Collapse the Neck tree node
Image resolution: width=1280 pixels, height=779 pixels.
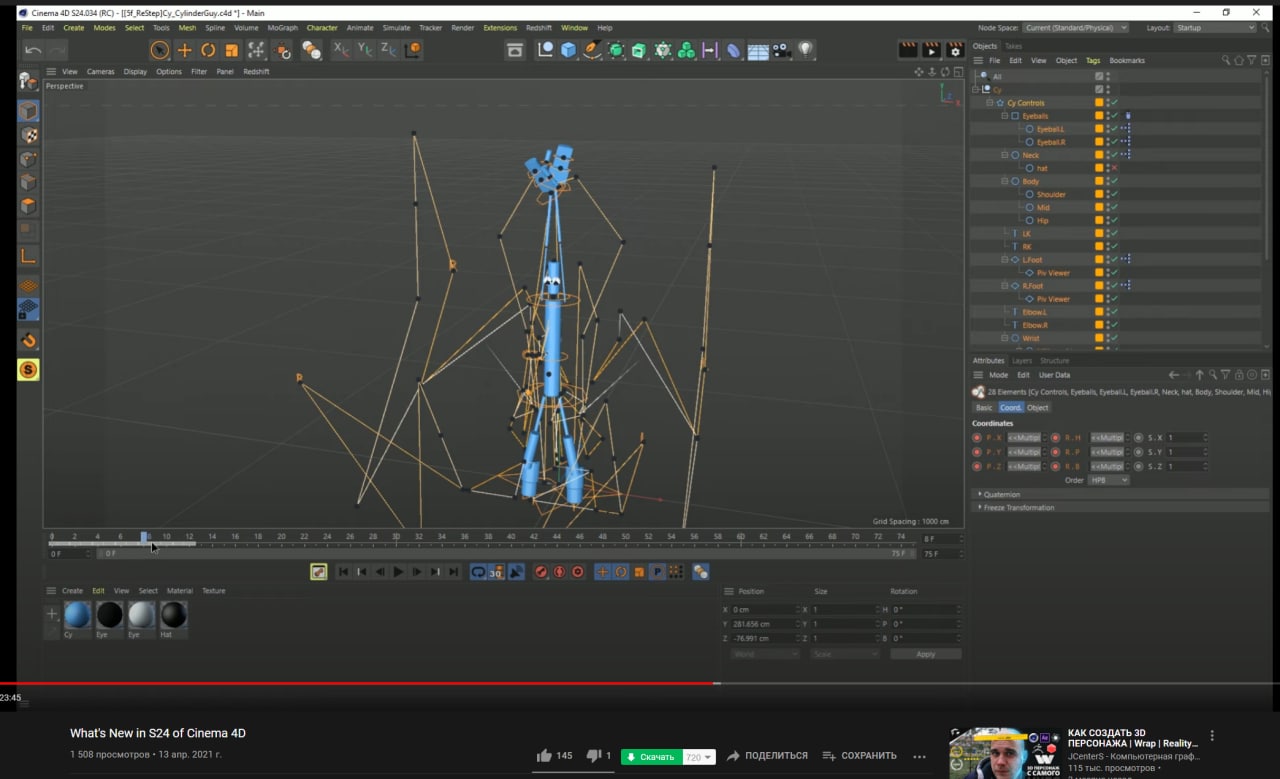[x=1005, y=155]
